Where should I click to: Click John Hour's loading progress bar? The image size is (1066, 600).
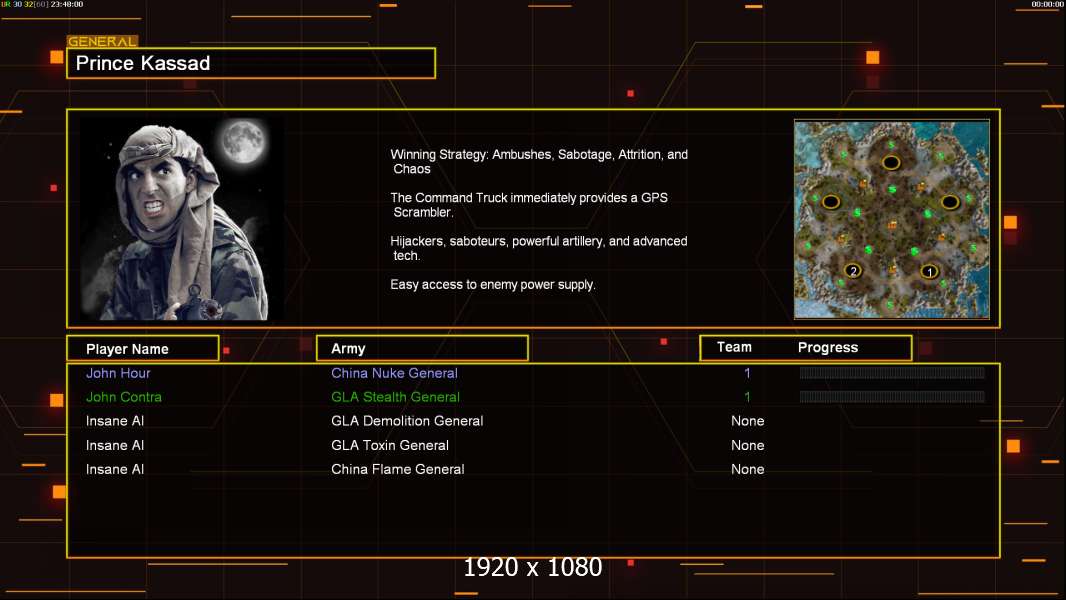(892, 373)
